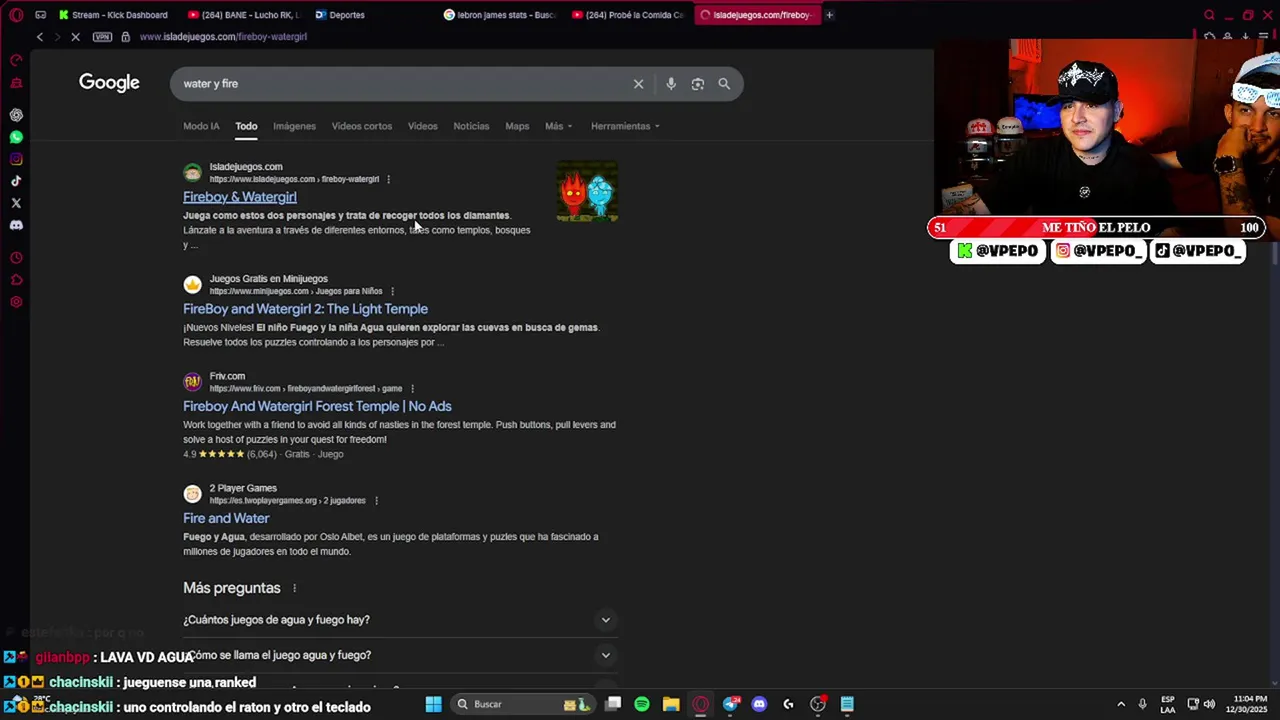
Task: Select the Imágenes search tab
Action: click(294, 126)
